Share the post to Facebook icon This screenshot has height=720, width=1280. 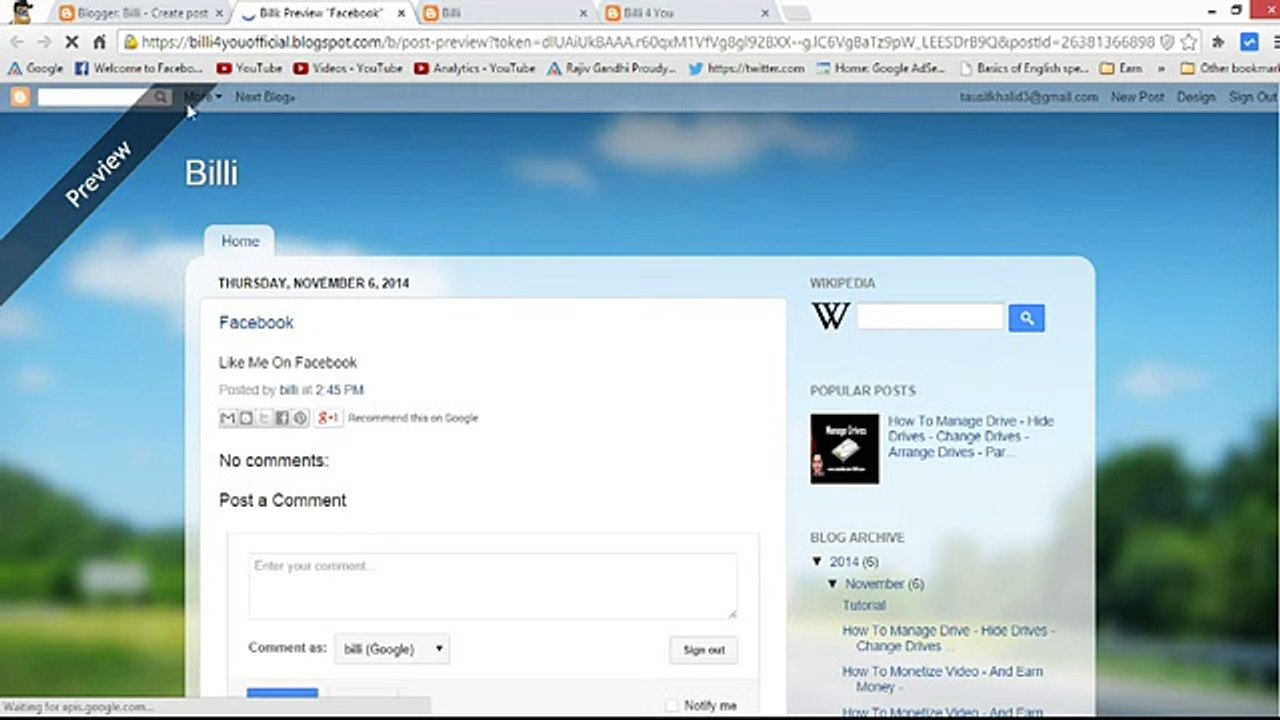click(282, 418)
